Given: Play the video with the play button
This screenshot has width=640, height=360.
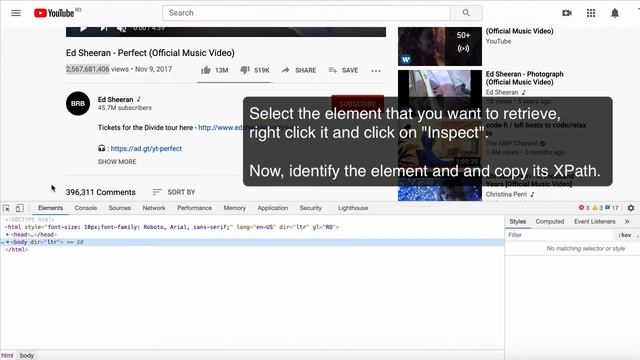Looking at the screenshot, I should (83, 28).
